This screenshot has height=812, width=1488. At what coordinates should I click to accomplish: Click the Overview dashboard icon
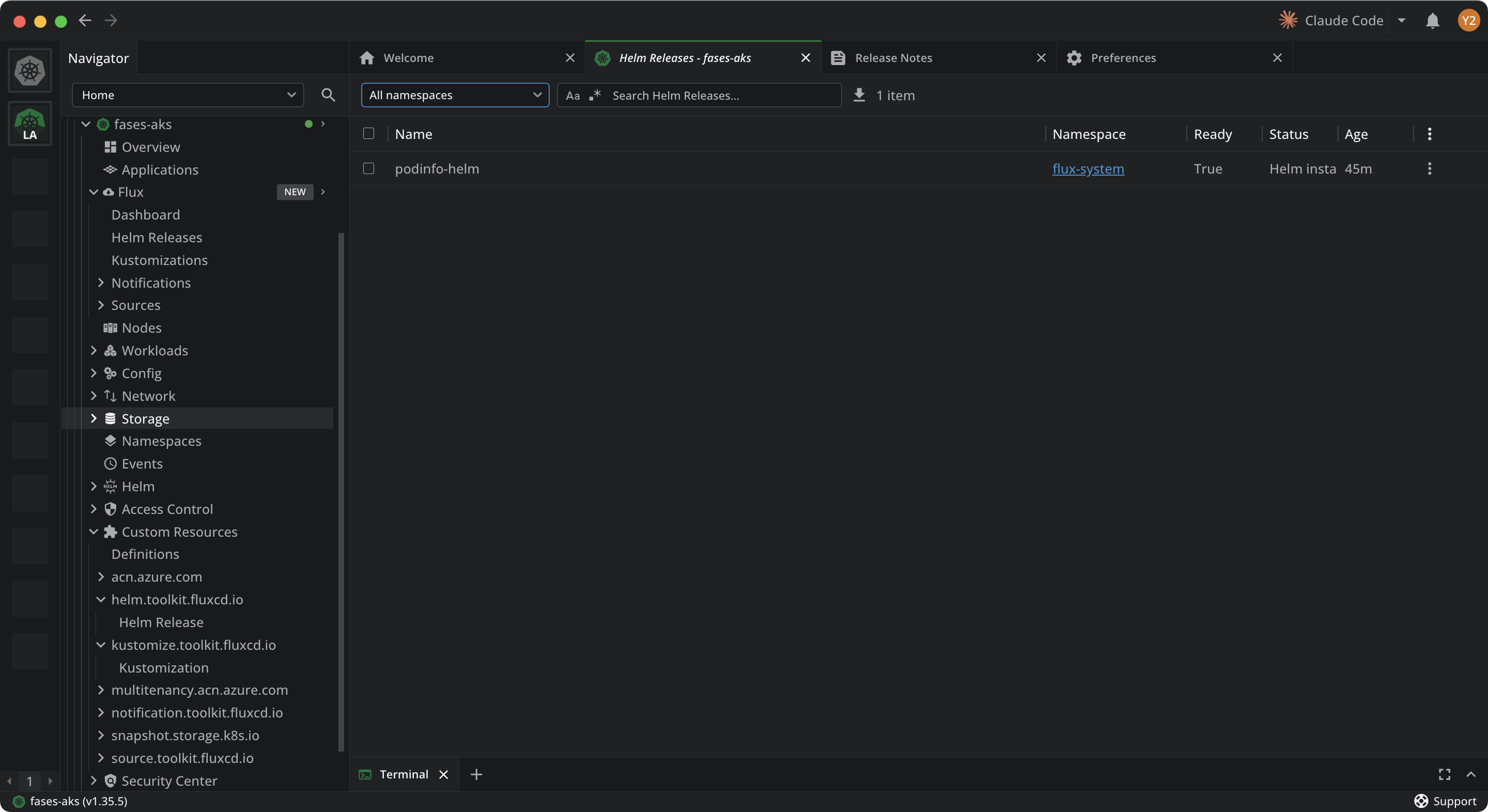(110, 147)
